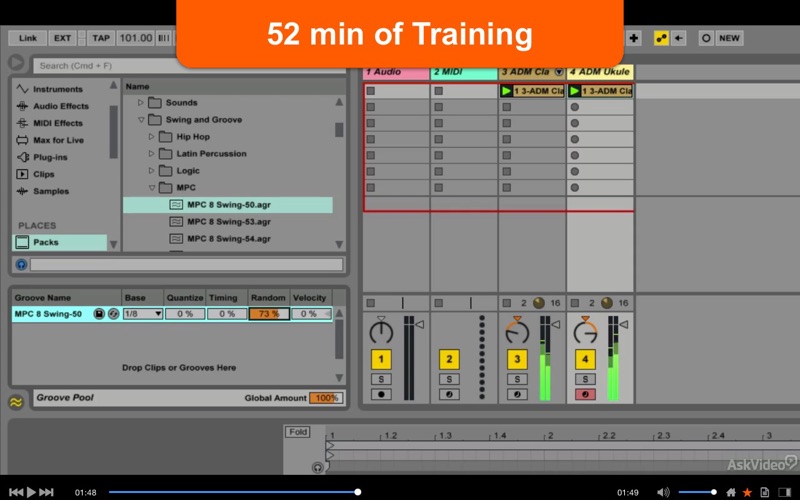Play the video with player play button

pos(31,492)
